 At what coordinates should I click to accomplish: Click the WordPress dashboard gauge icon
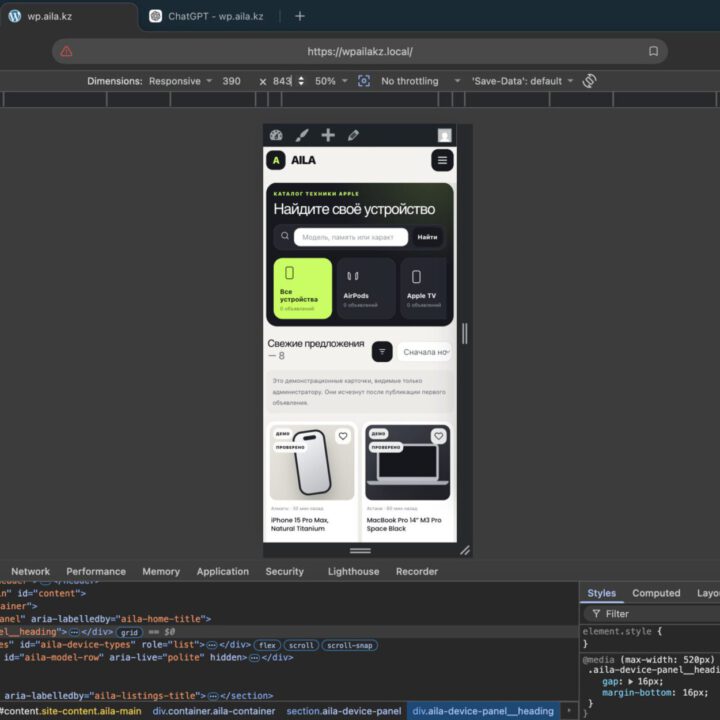click(x=276, y=135)
